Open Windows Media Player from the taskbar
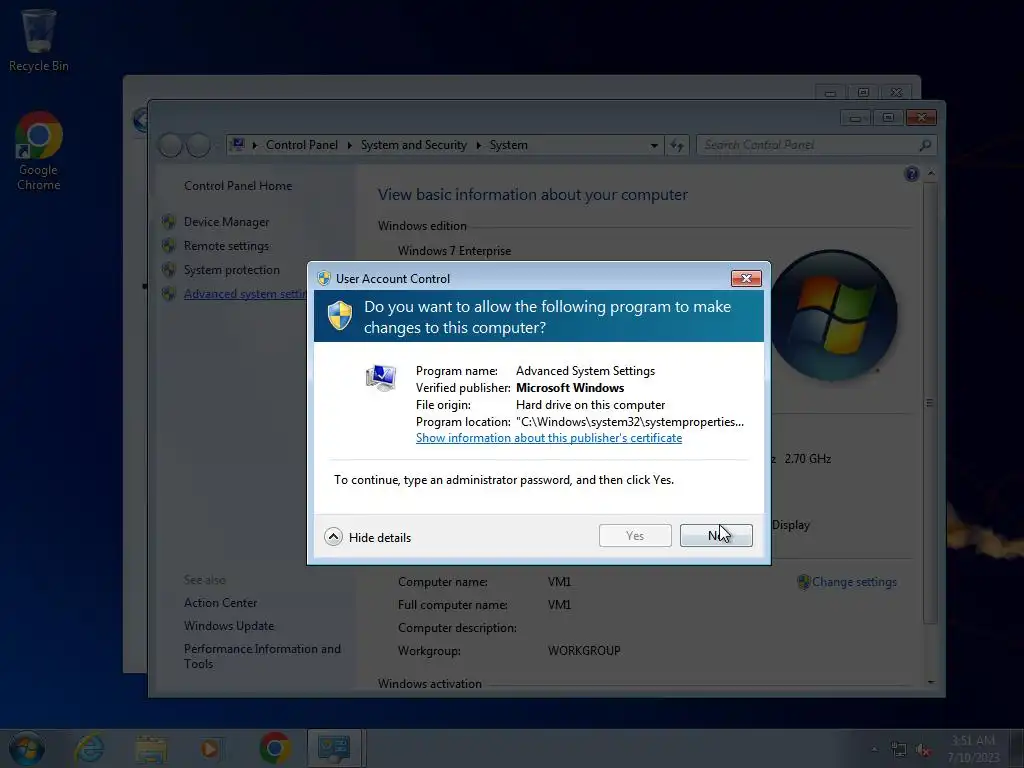 coord(210,749)
